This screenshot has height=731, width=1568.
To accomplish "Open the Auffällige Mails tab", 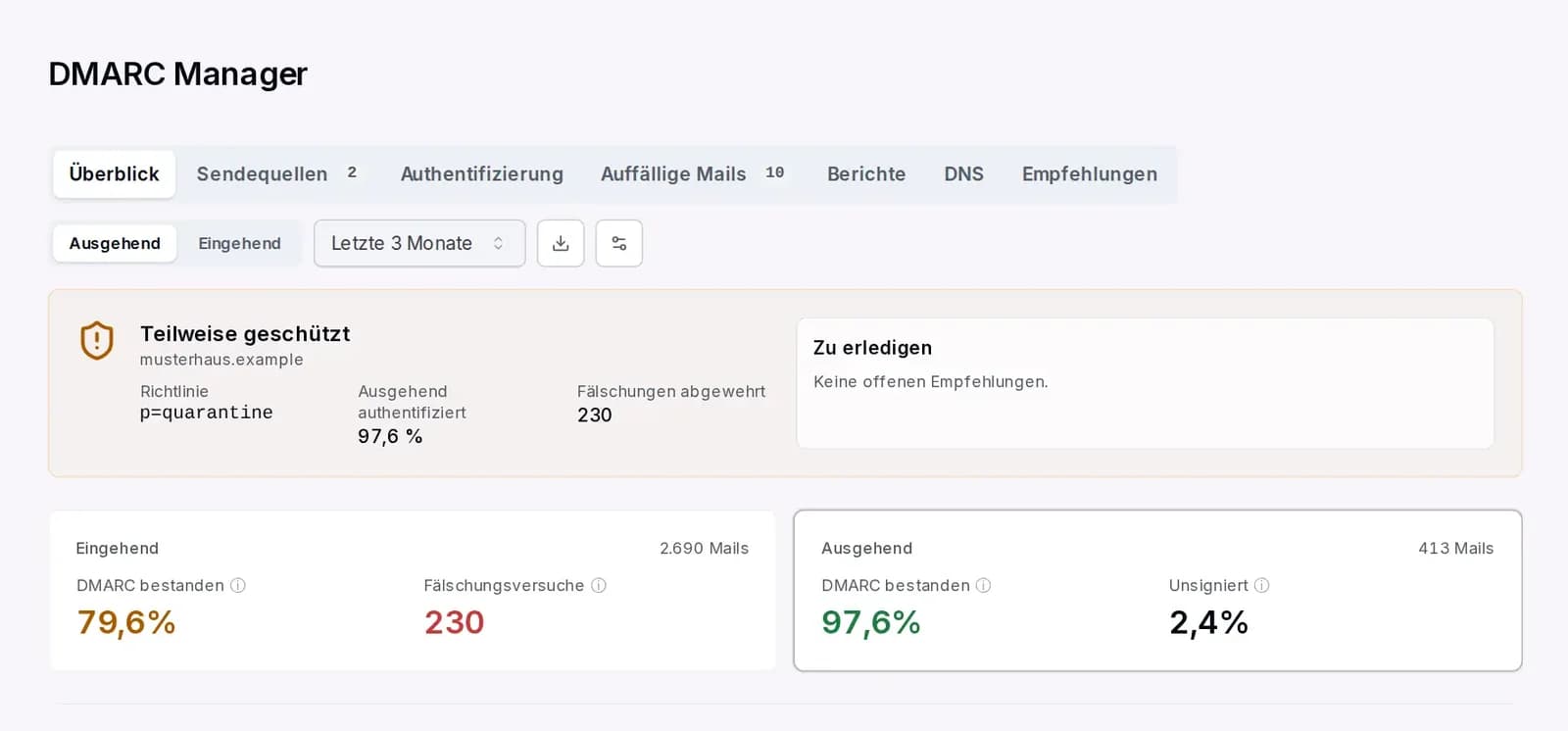I will click(x=693, y=174).
